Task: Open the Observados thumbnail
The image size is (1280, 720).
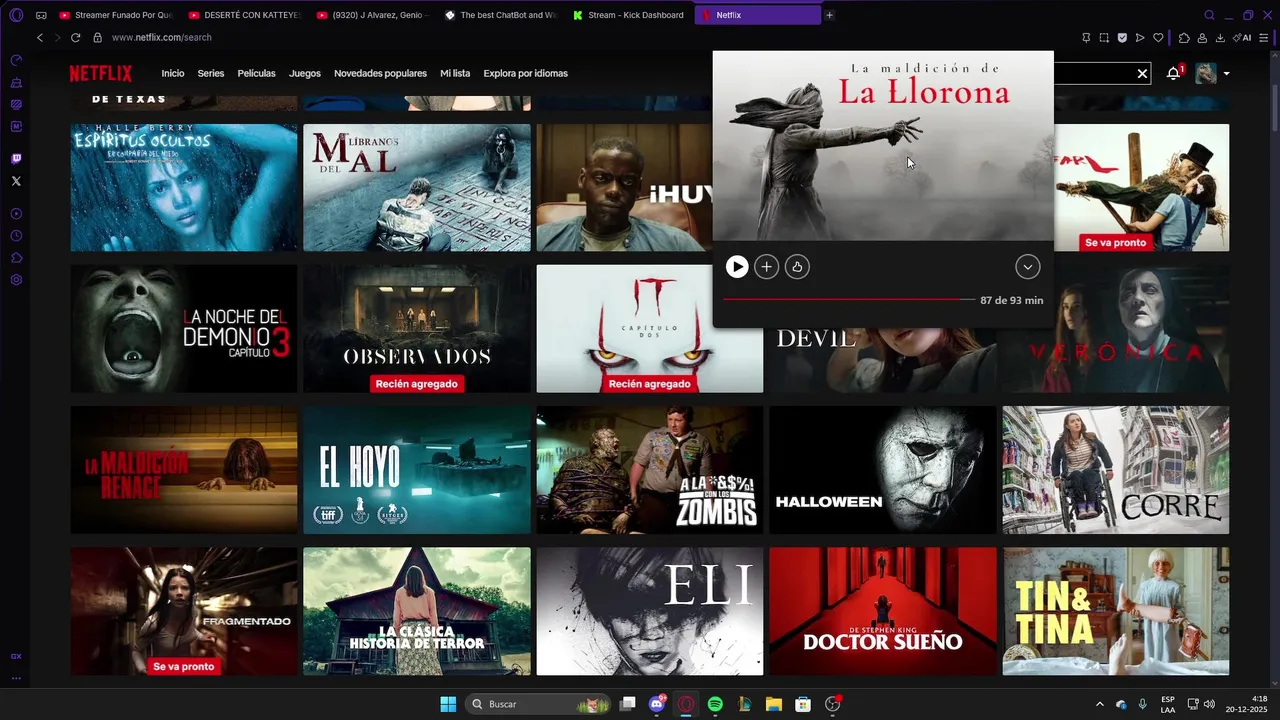Action: pos(417,329)
